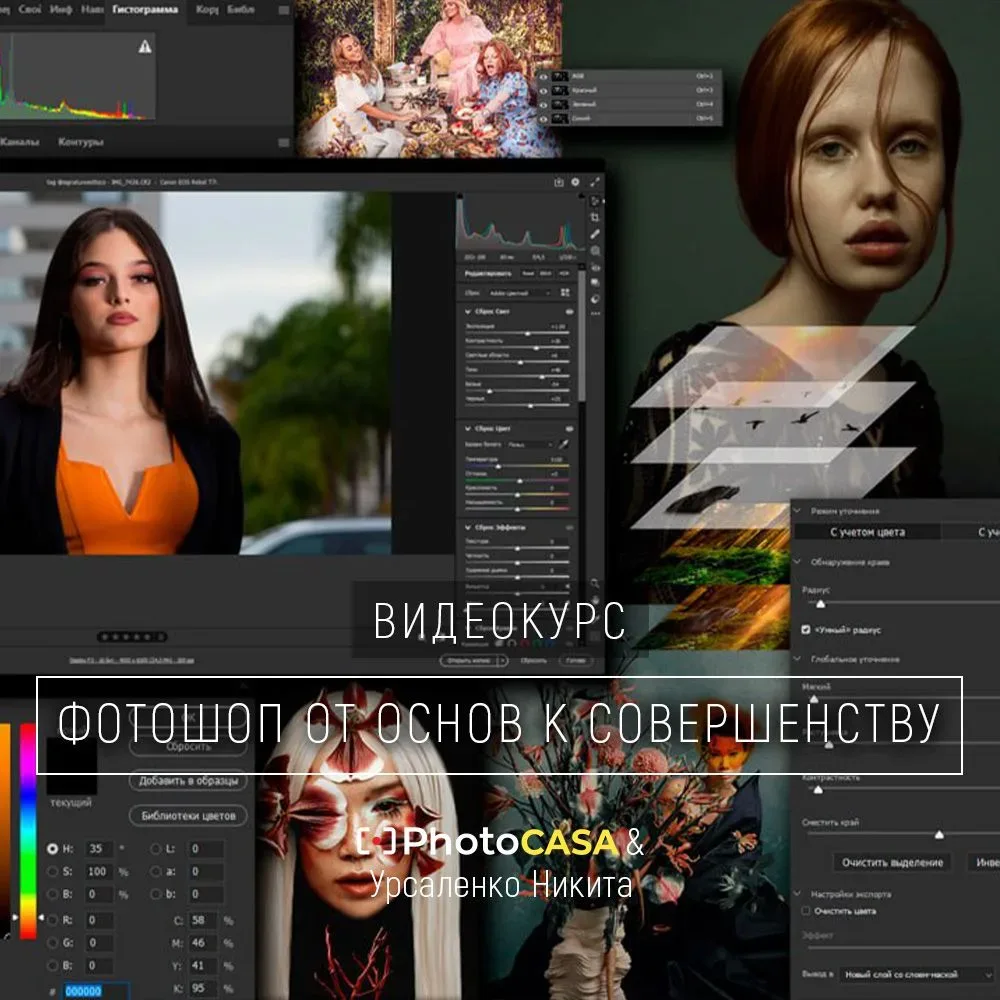Click the rainbow hue strip in color picker
This screenshot has width=1000, height=1000.
27,830
